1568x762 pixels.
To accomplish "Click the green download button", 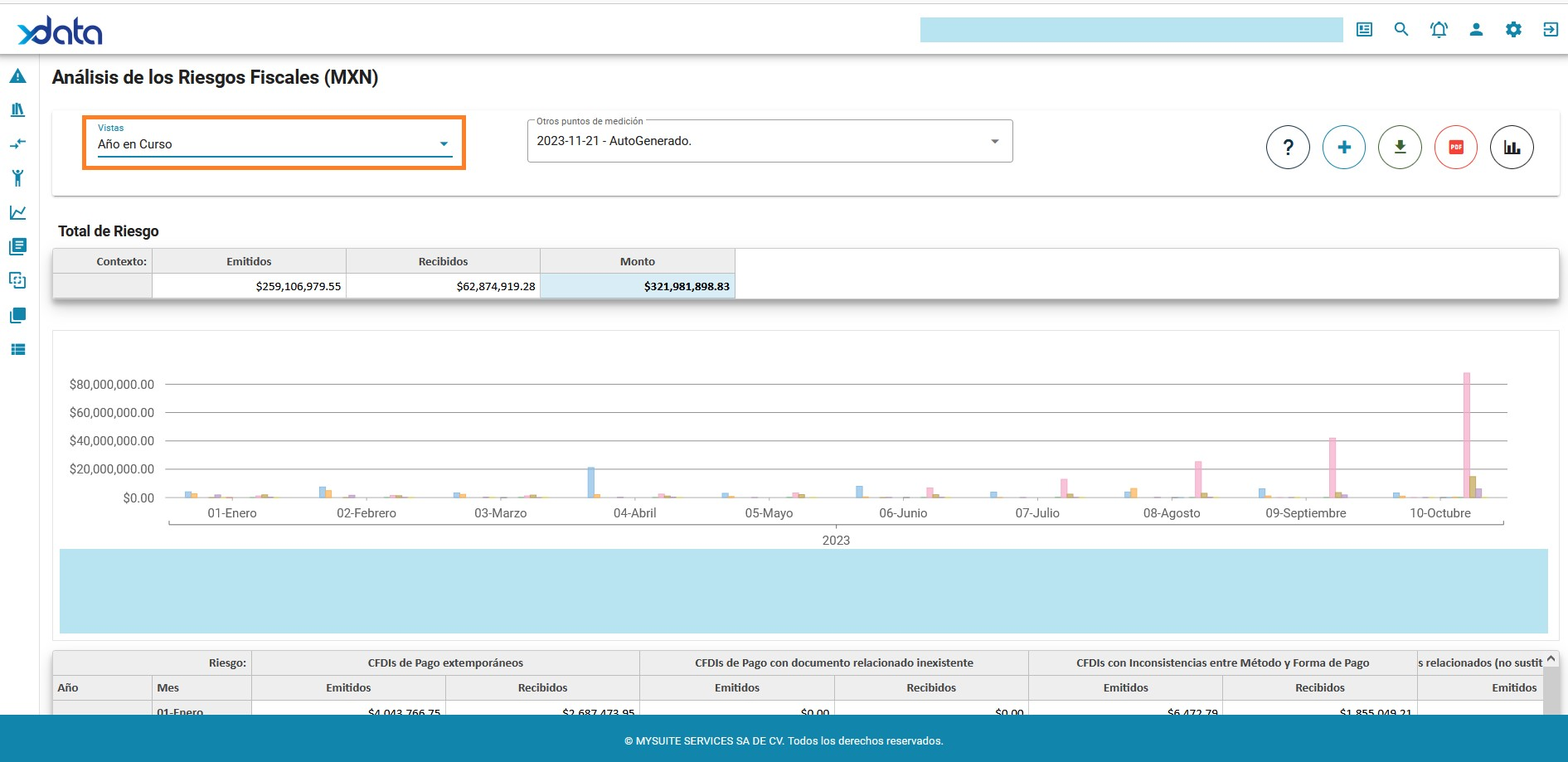I will click(x=1400, y=148).
